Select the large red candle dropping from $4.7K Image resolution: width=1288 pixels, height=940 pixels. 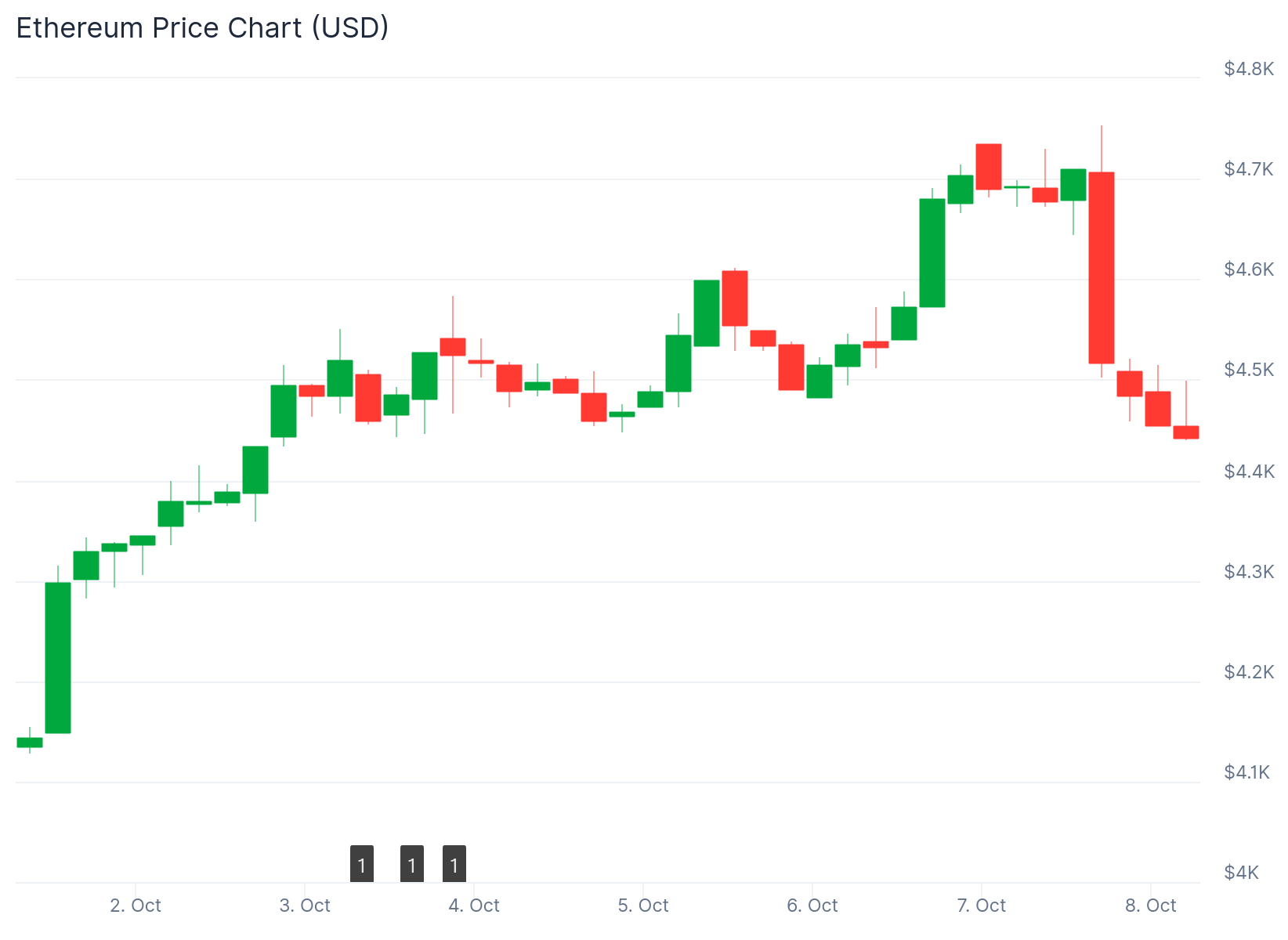[x=1101, y=267]
